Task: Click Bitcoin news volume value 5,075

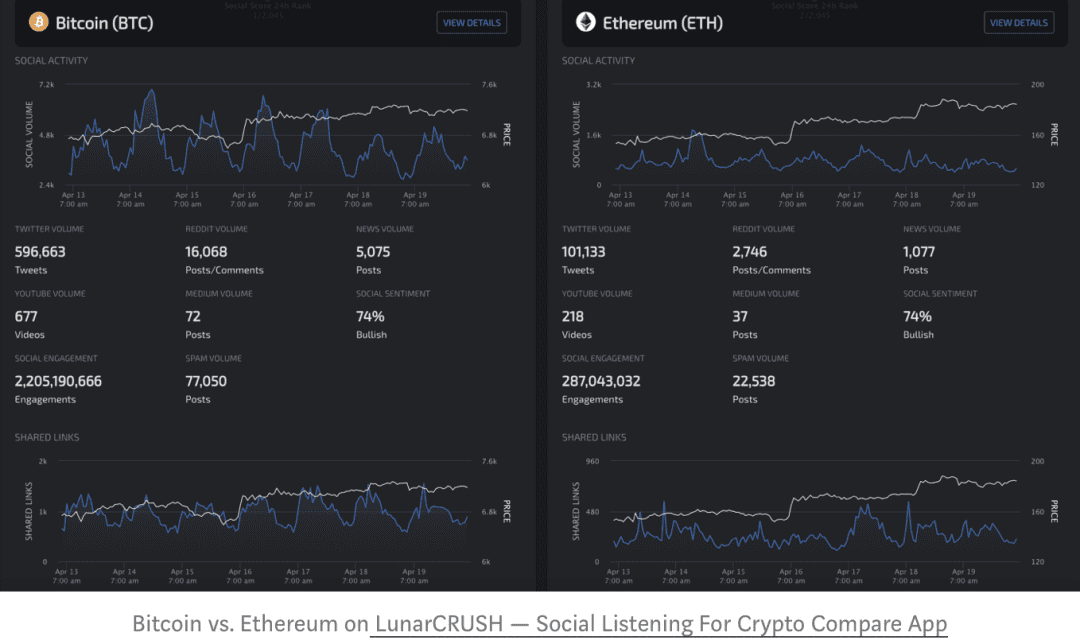Action: [373, 252]
